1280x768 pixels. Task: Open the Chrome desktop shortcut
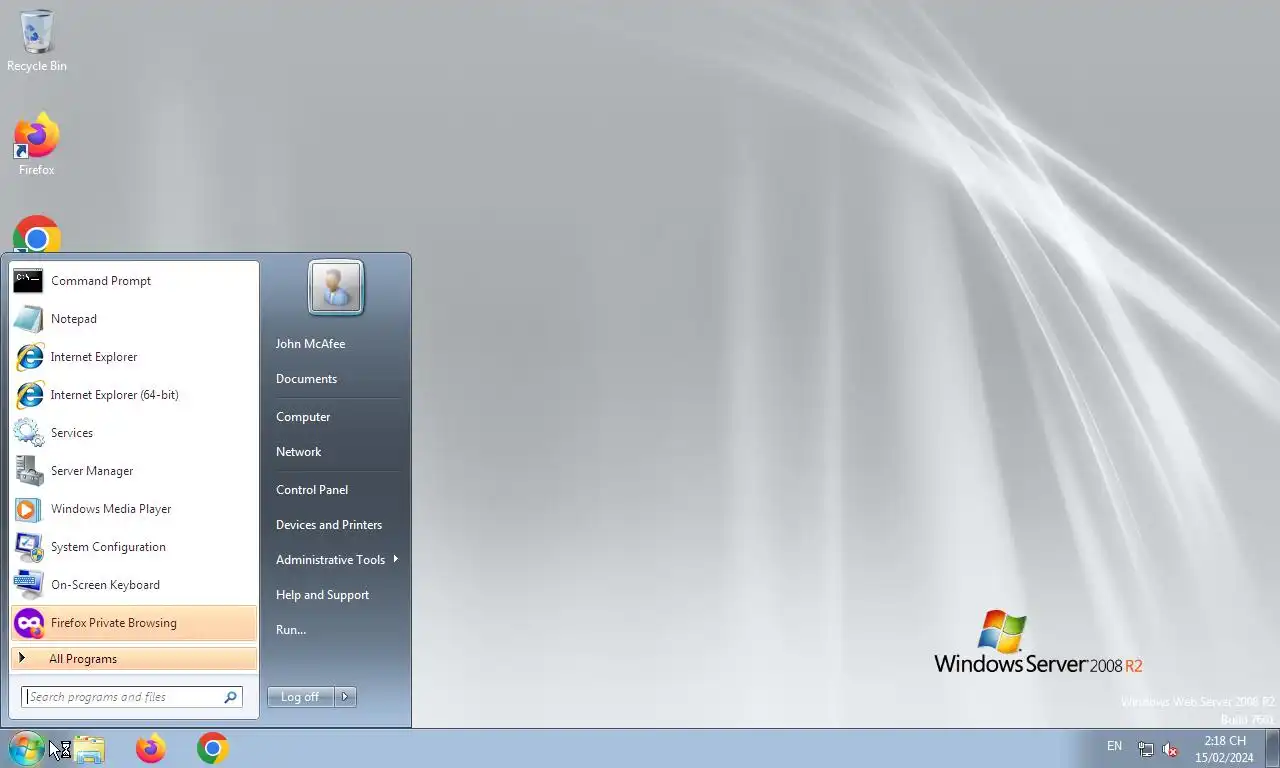click(x=37, y=236)
